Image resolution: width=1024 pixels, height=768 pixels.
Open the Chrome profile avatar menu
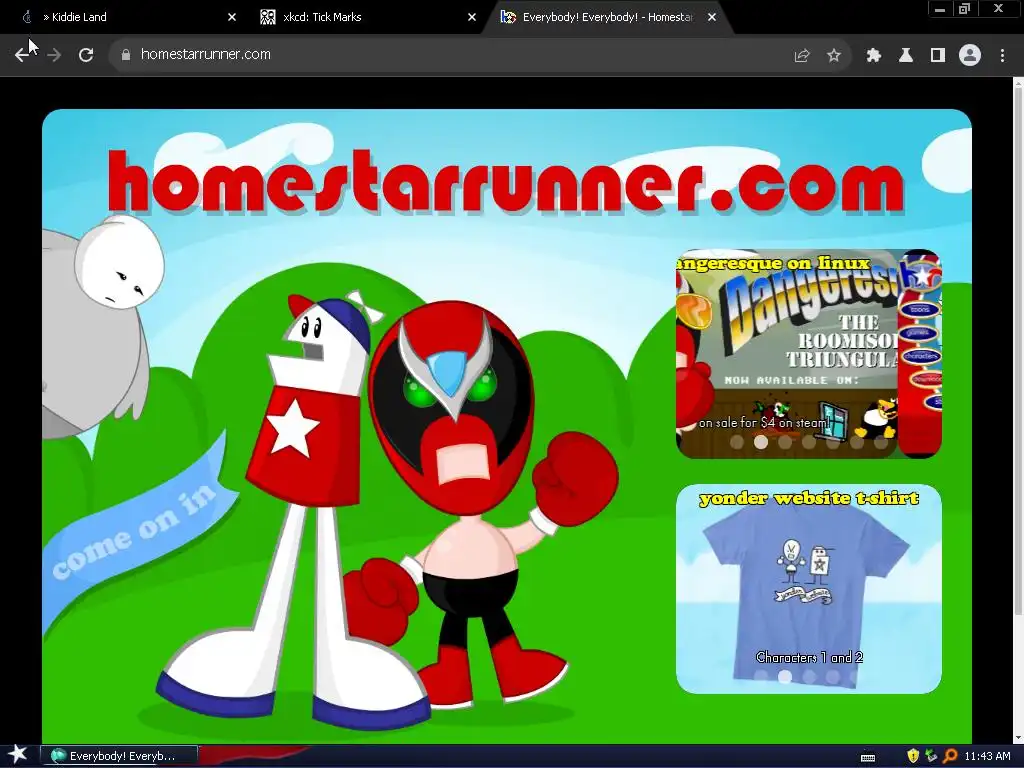(970, 56)
